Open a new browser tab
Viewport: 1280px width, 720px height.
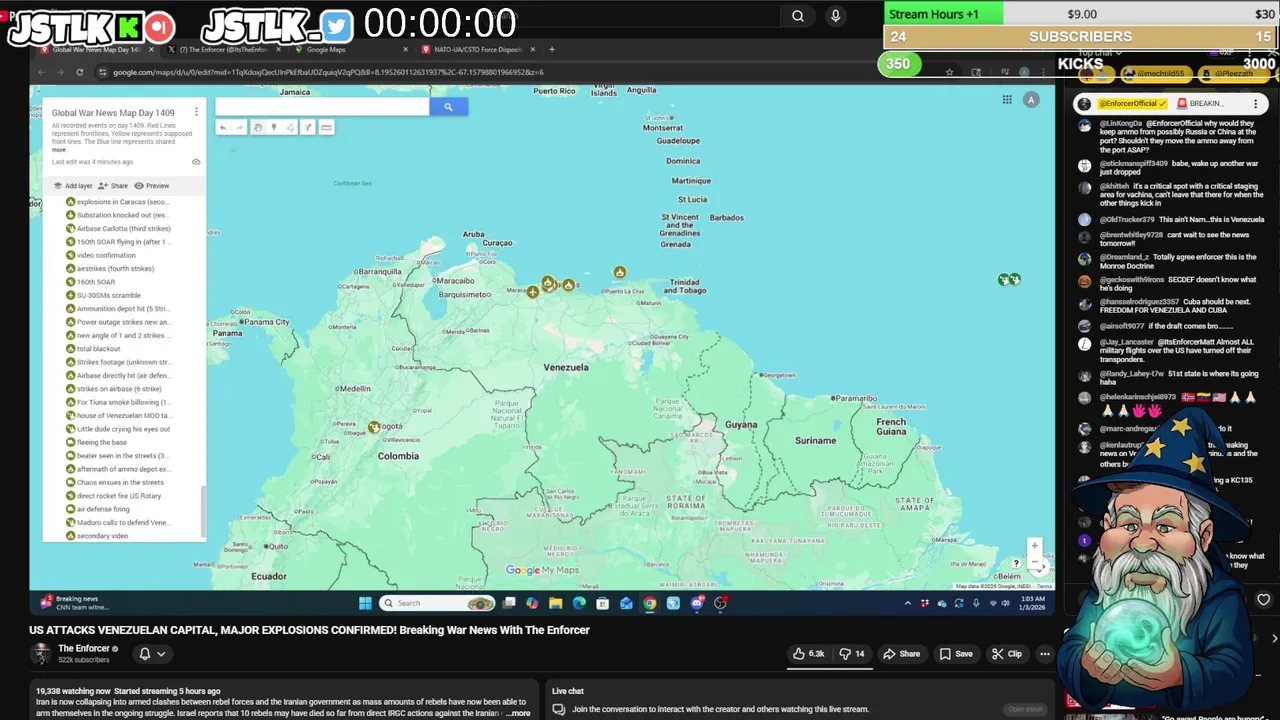[x=552, y=49]
